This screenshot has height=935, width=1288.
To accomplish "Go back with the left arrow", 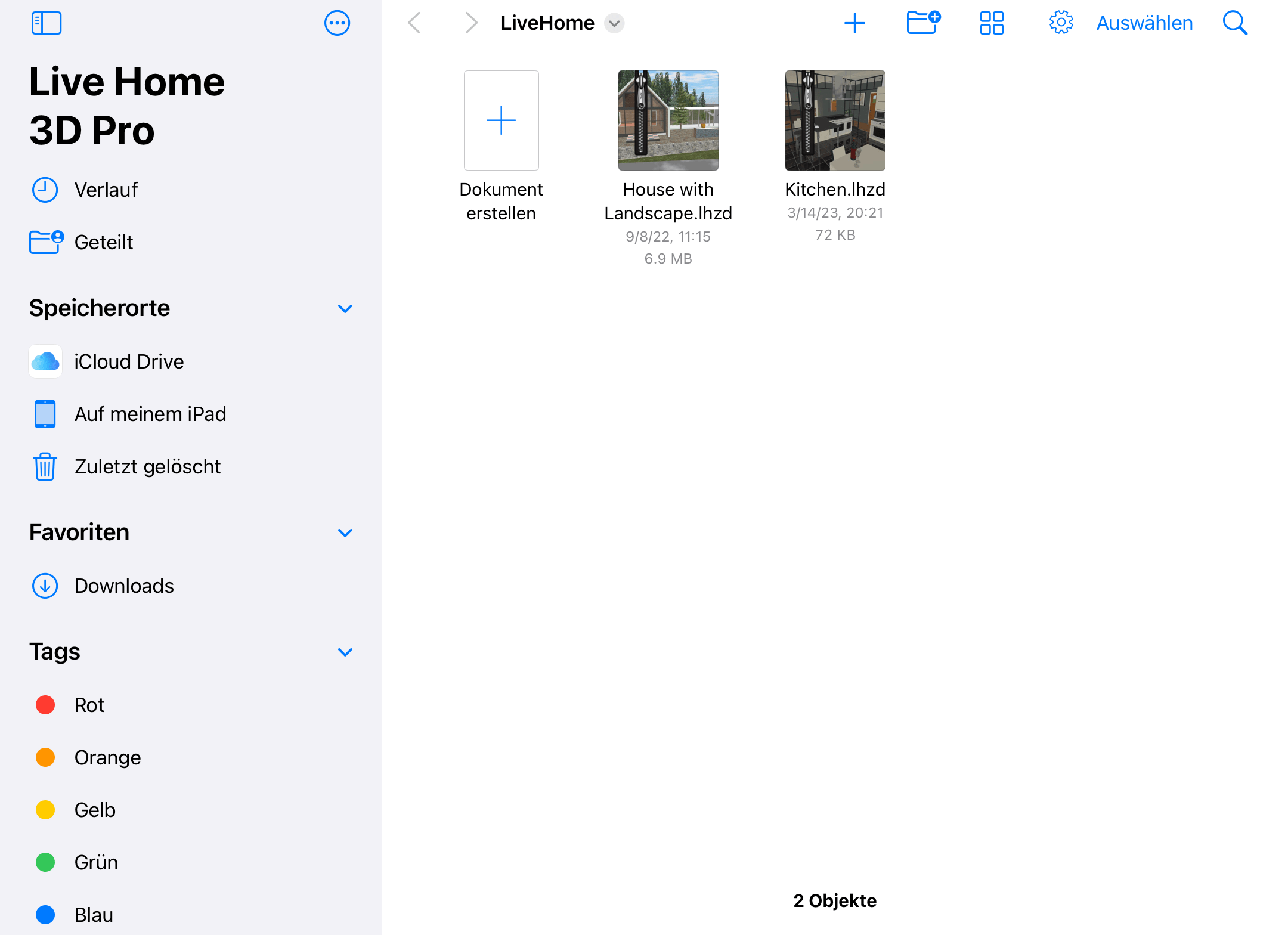I will pos(414,23).
